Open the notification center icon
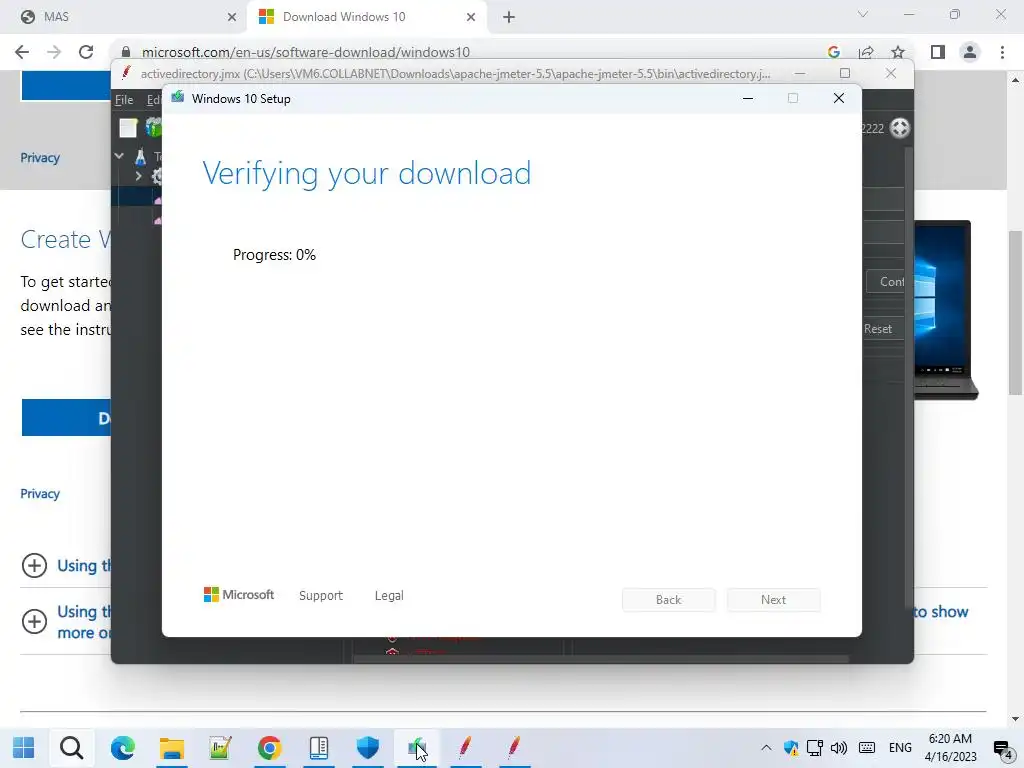 point(1003,748)
